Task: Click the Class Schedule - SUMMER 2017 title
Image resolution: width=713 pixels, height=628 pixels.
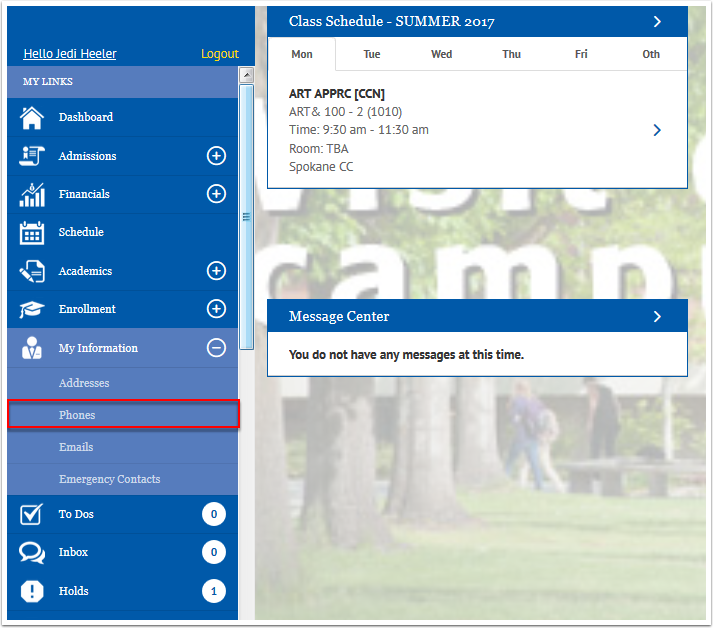Action: (392, 22)
